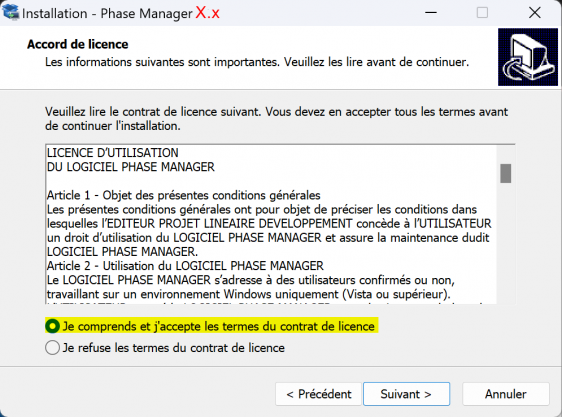The width and height of the screenshot is (562, 417).
Task: Go to next step with Suivant
Action: coord(406,394)
